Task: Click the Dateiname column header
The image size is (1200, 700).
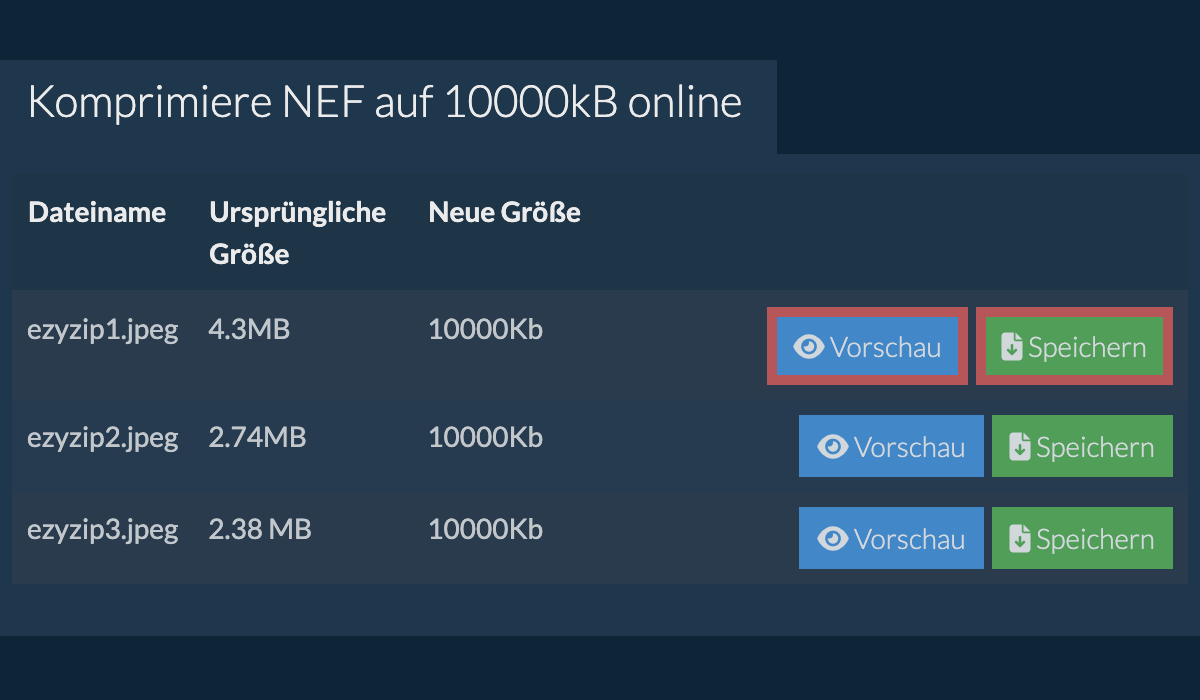Action: (97, 212)
